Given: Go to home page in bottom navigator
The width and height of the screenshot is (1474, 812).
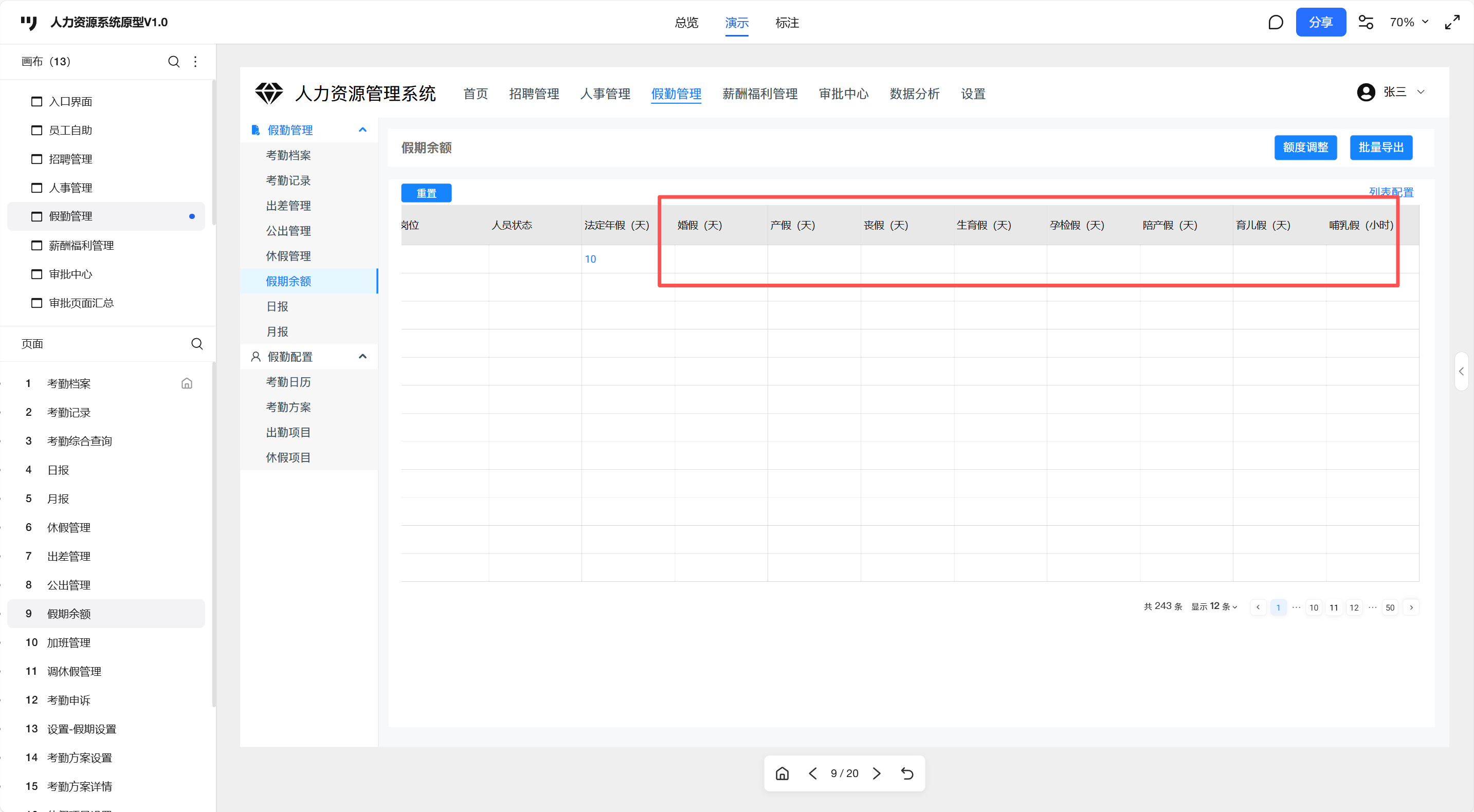Looking at the screenshot, I should click(x=782, y=773).
